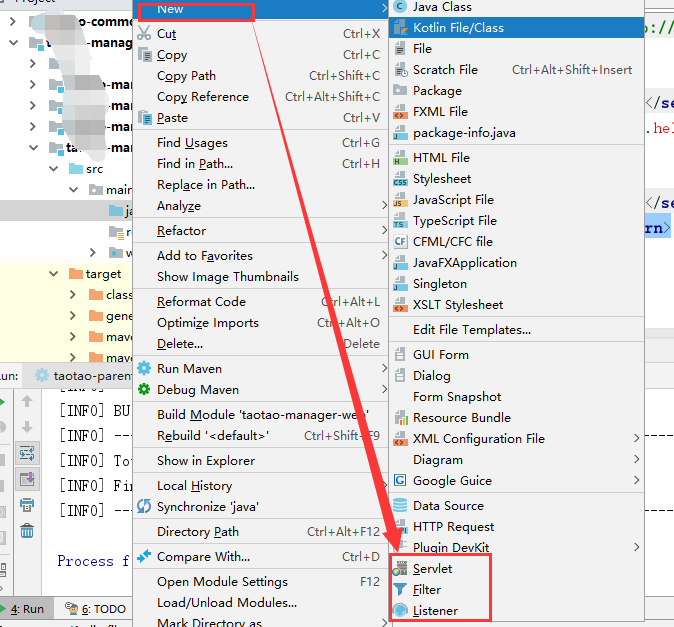674x627 pixels.
Task: Click the Copy icon in context menu
Action: click(x=145, y=55)
